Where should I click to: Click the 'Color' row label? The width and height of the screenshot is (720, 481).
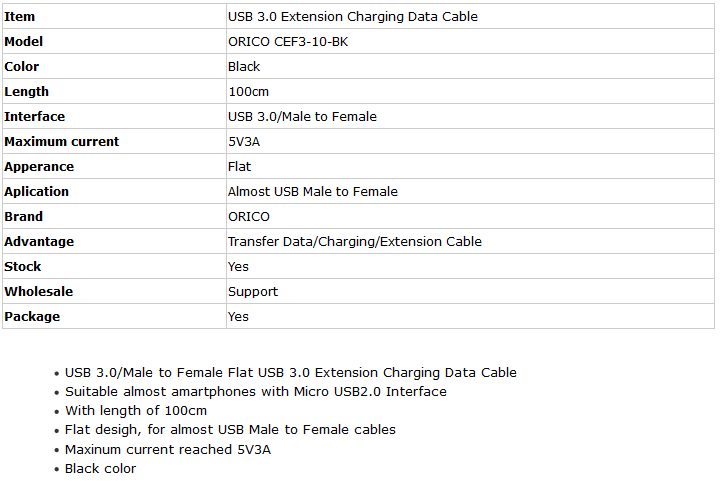(21, 67)
